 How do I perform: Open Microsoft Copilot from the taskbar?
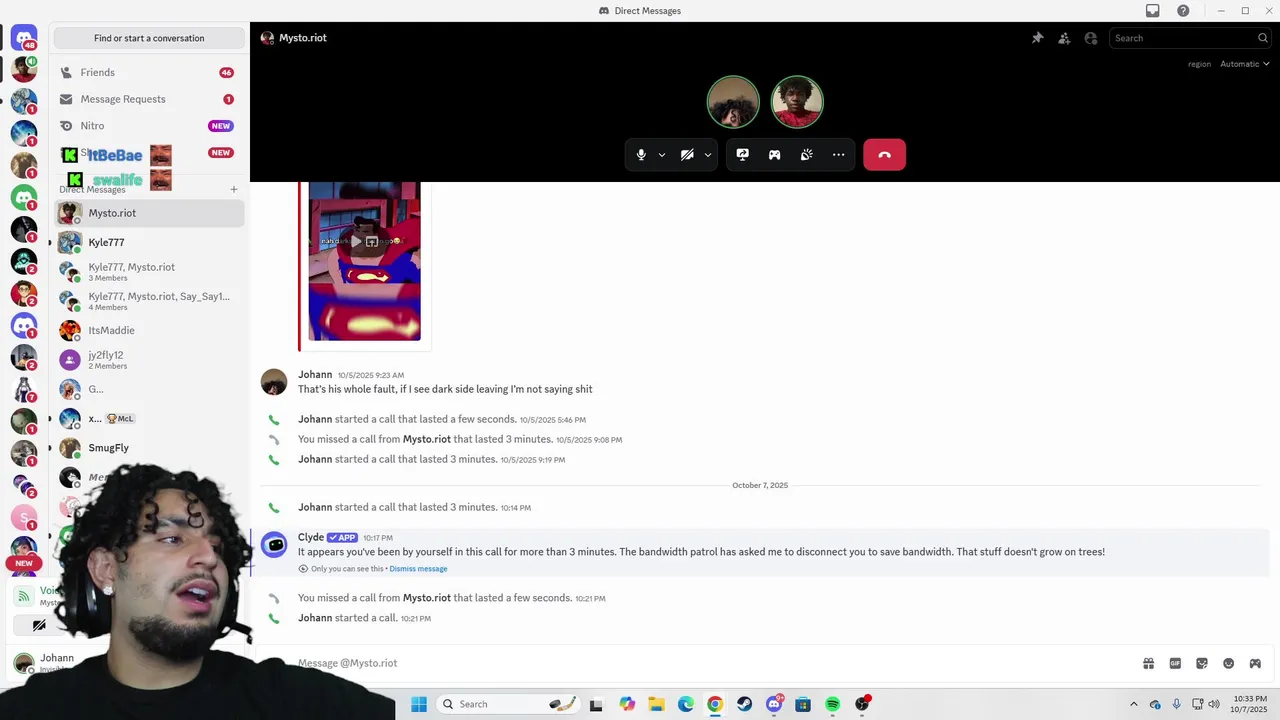coord(627,704)
